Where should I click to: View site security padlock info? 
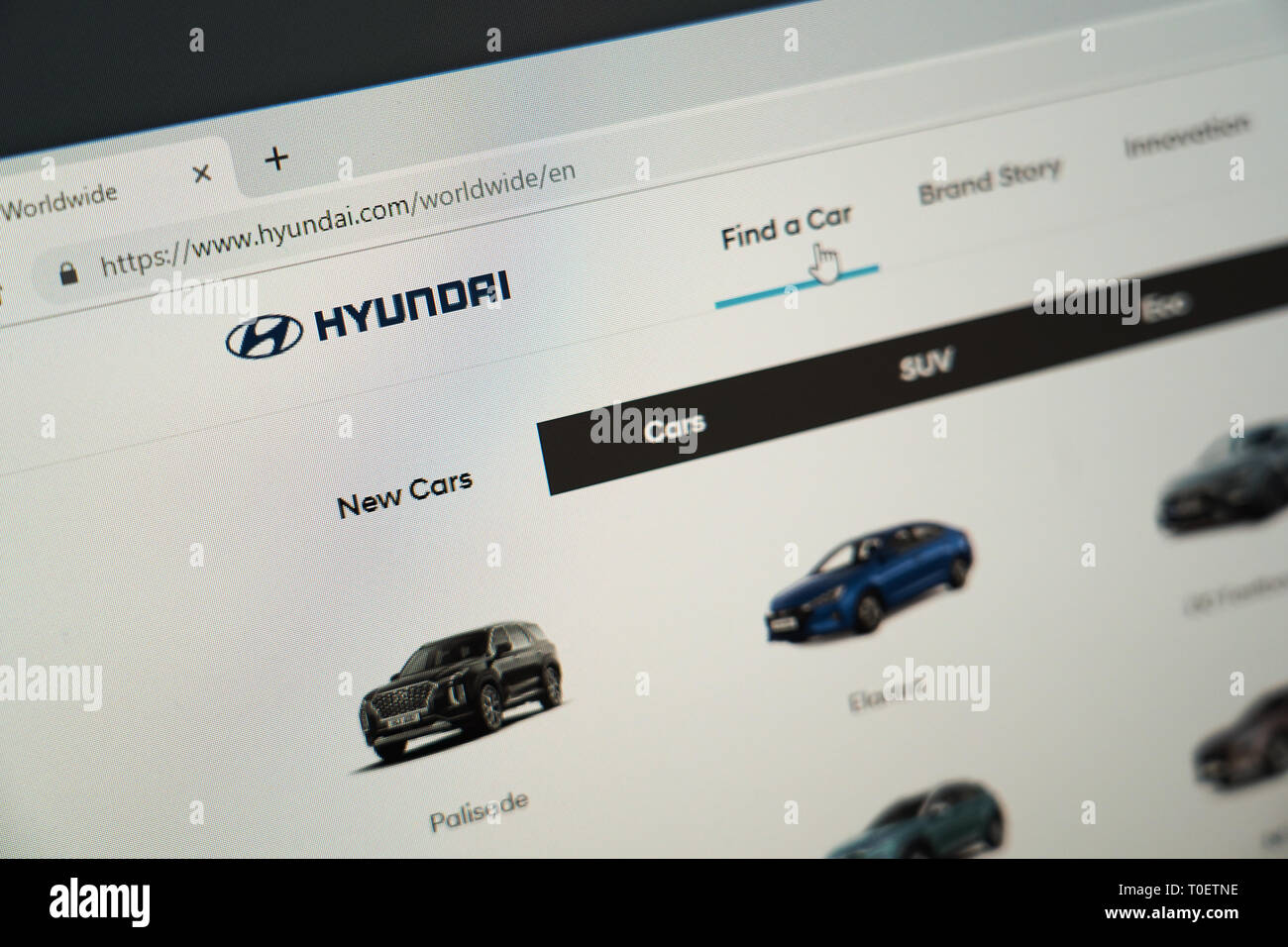(68, 273)
